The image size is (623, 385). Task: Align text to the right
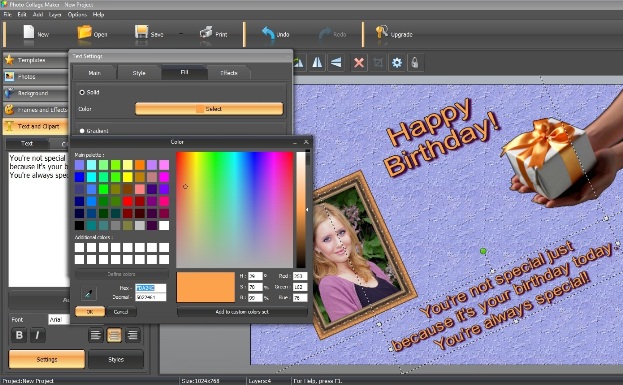(132, 335)
